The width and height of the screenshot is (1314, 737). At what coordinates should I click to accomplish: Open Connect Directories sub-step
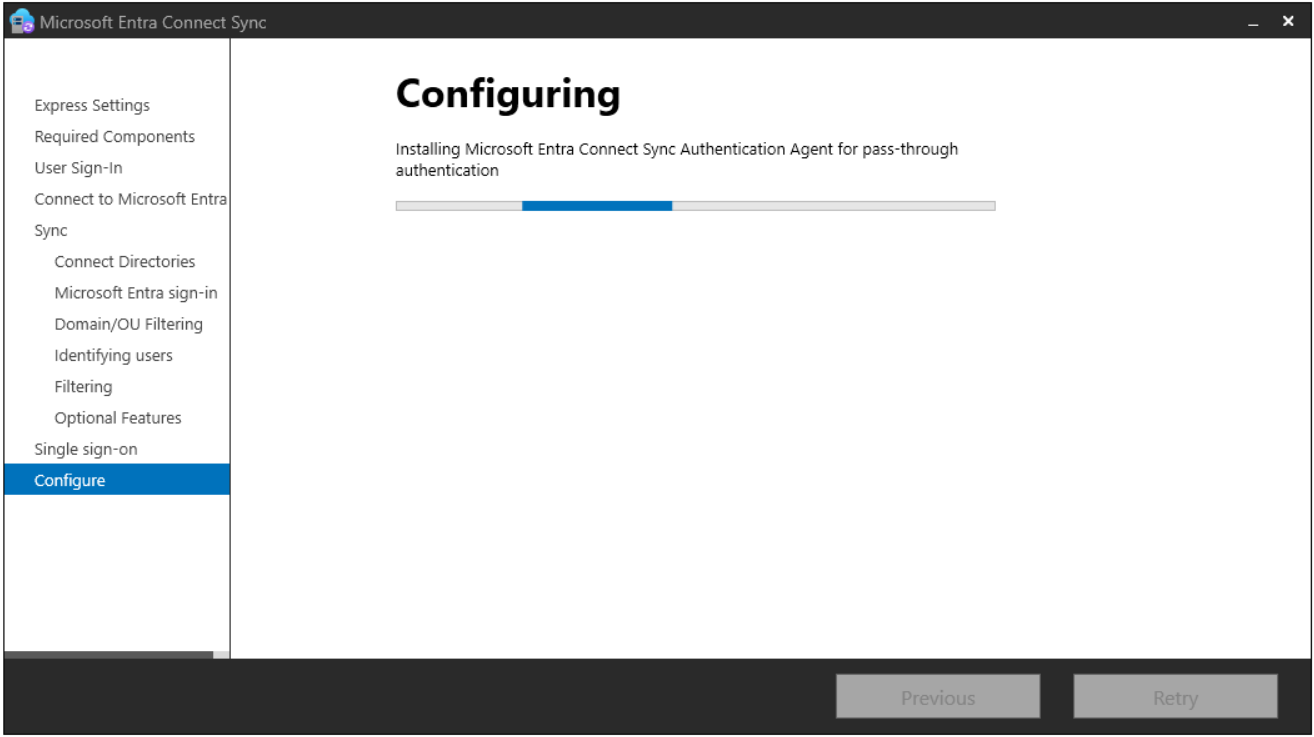[125, 261]
